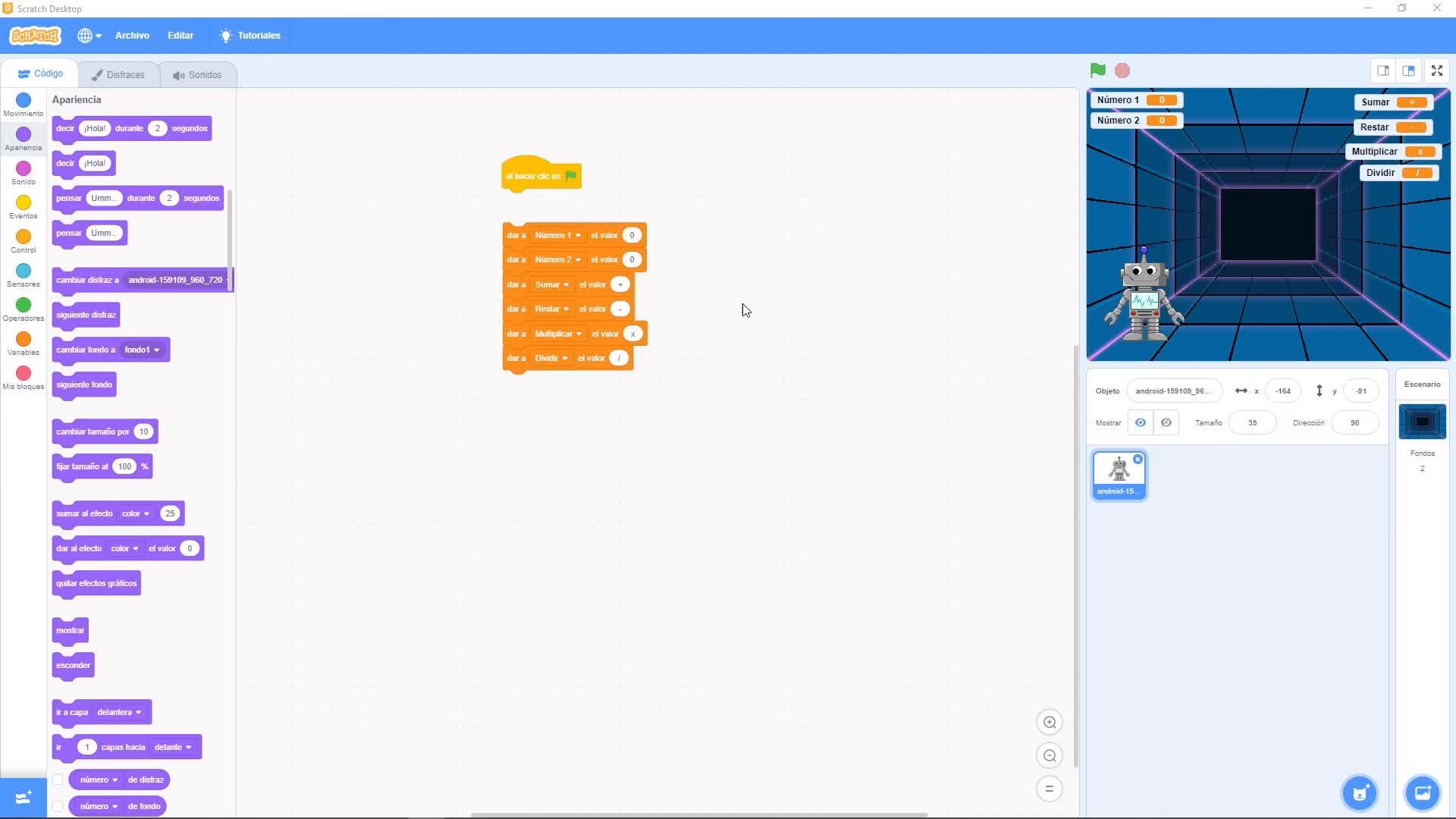Screen dimensions: 1456x819
Task: Enable the 'número de disfraz' stage checkbox
Action: pyautogui.click(x=58, y=779)
